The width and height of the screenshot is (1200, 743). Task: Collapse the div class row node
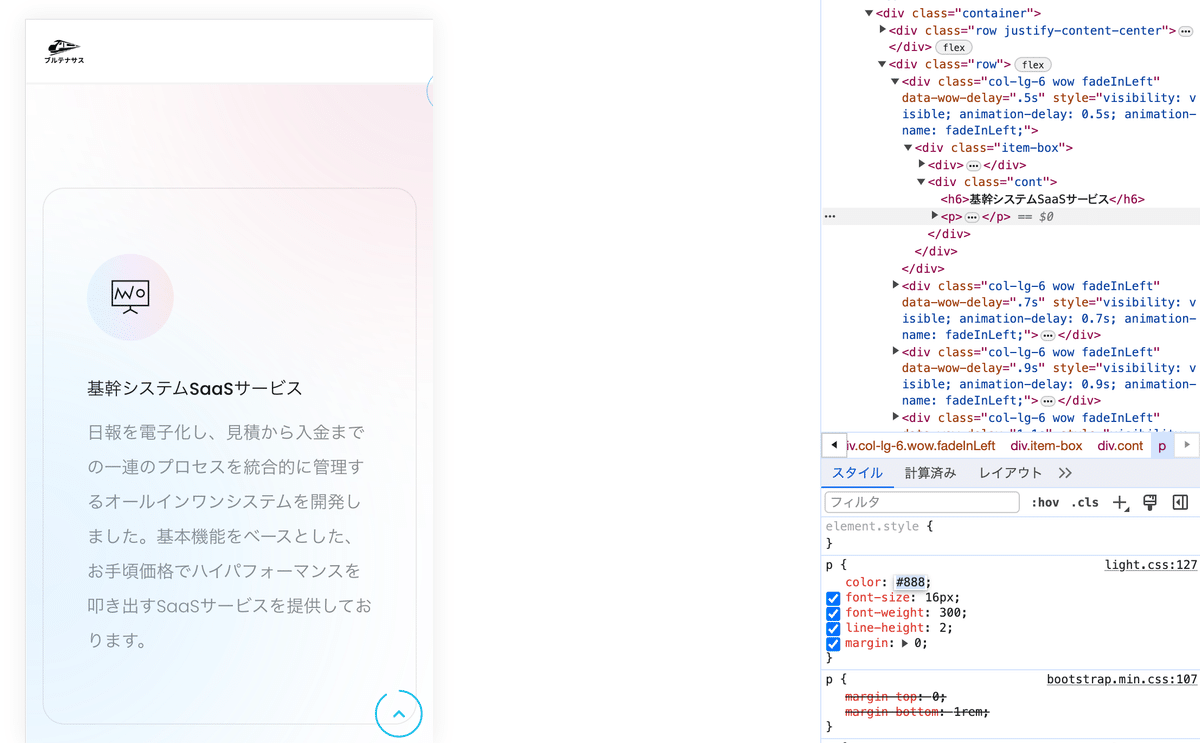click(x=882, y=65)
